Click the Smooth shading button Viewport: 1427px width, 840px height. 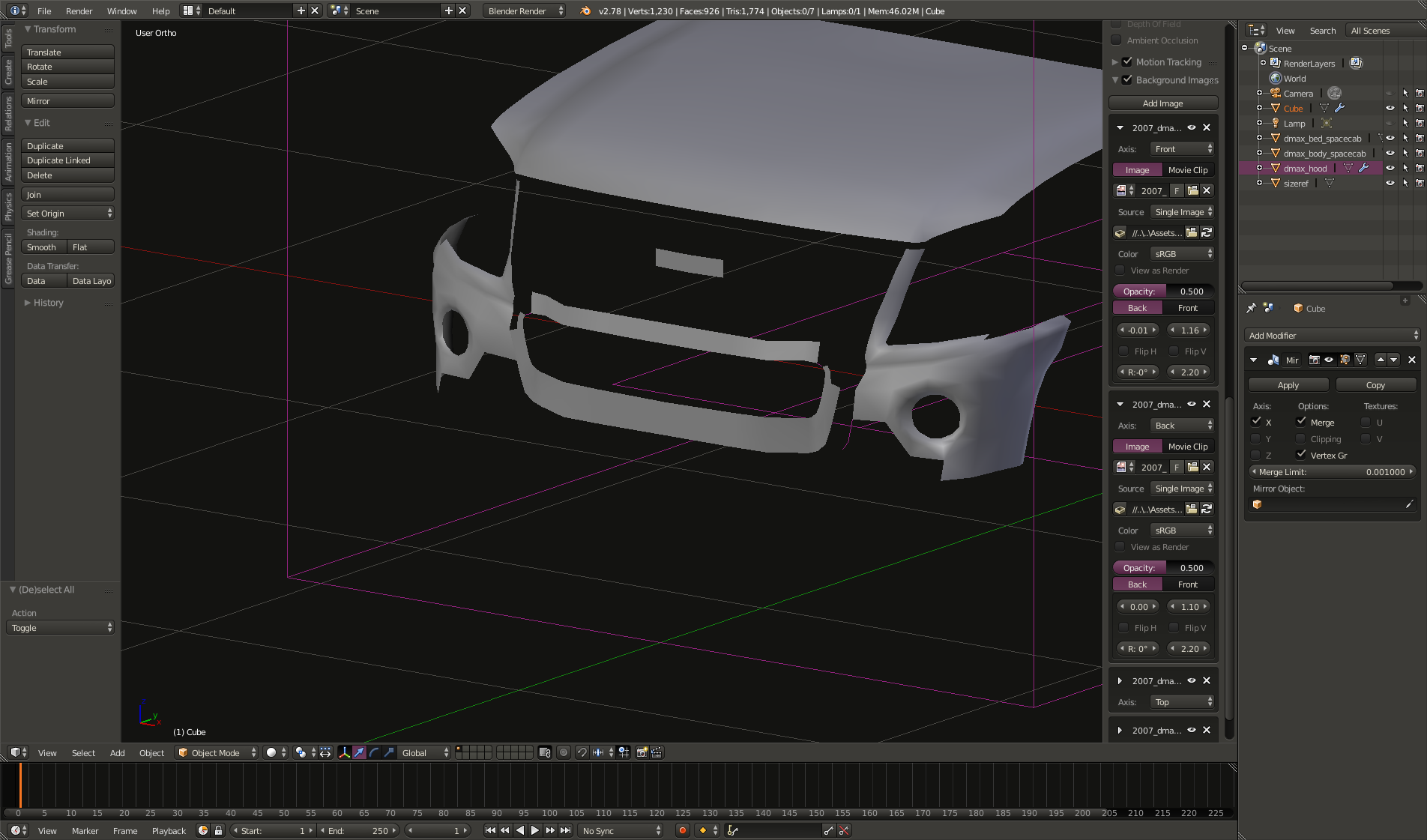tap(43, 247)
